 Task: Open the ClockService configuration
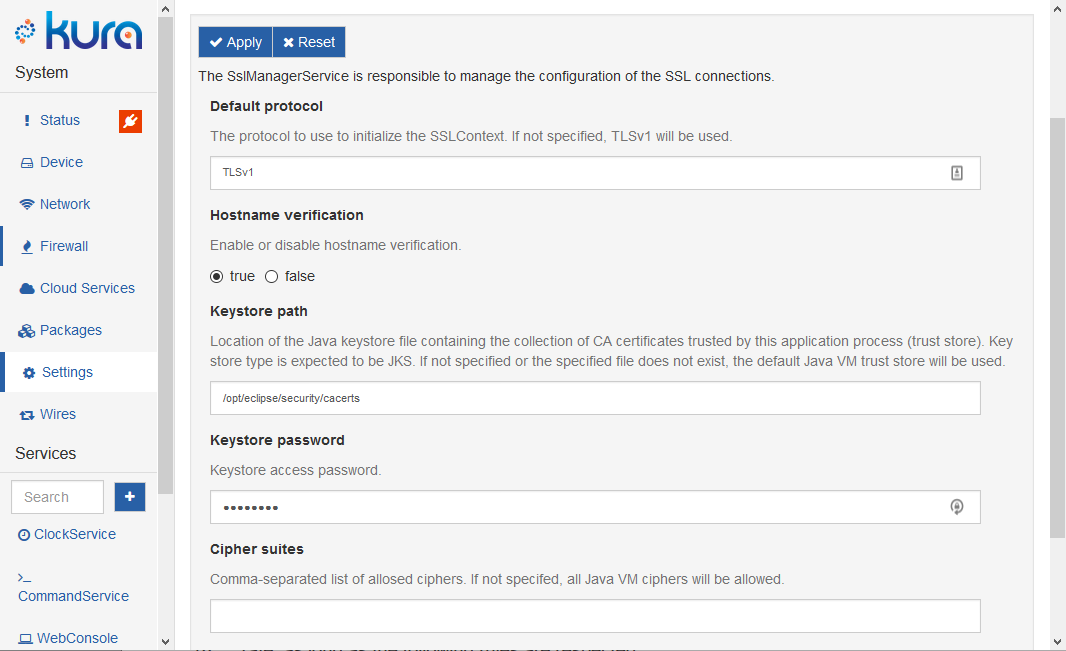pos(74,534)
